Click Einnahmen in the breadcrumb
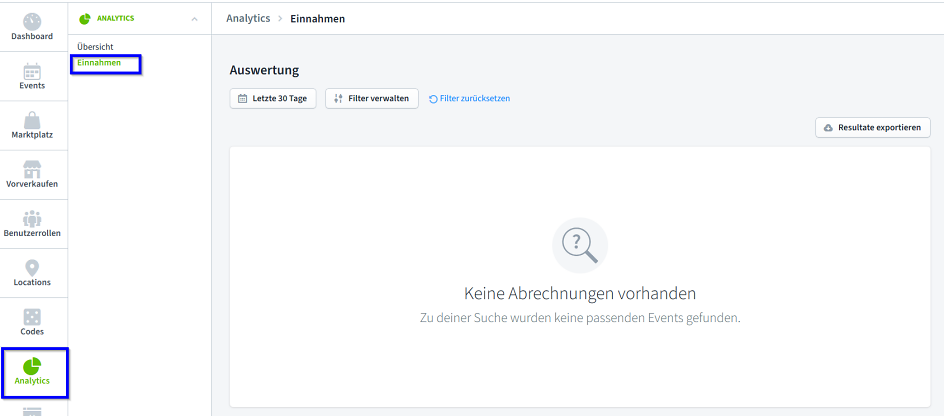Screen dimensions: 944x416 [317, 19]
